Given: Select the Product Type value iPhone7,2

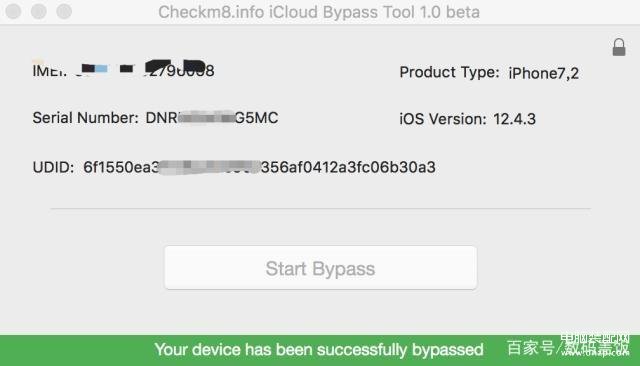Looking at the screenshot, I should click(x=544, y=73).
